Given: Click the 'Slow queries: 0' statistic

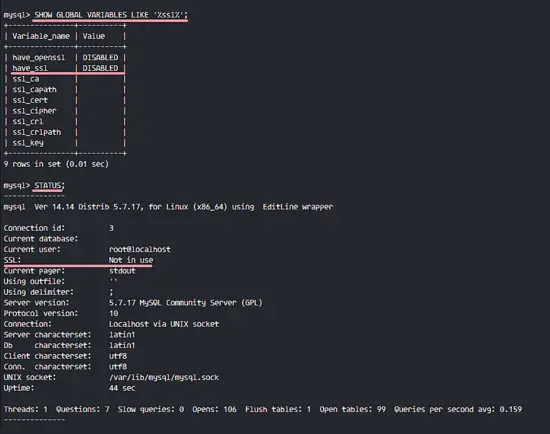Looking at the screenshot, I should [x=151, y=409].
